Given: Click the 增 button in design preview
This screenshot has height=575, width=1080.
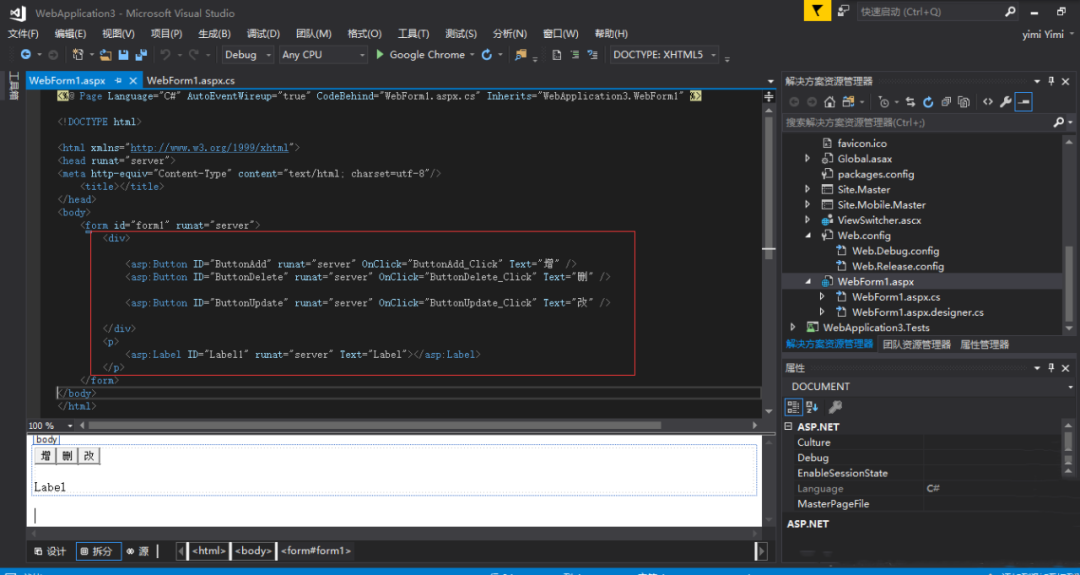Looking at the screenshot, I should point(46,456).
